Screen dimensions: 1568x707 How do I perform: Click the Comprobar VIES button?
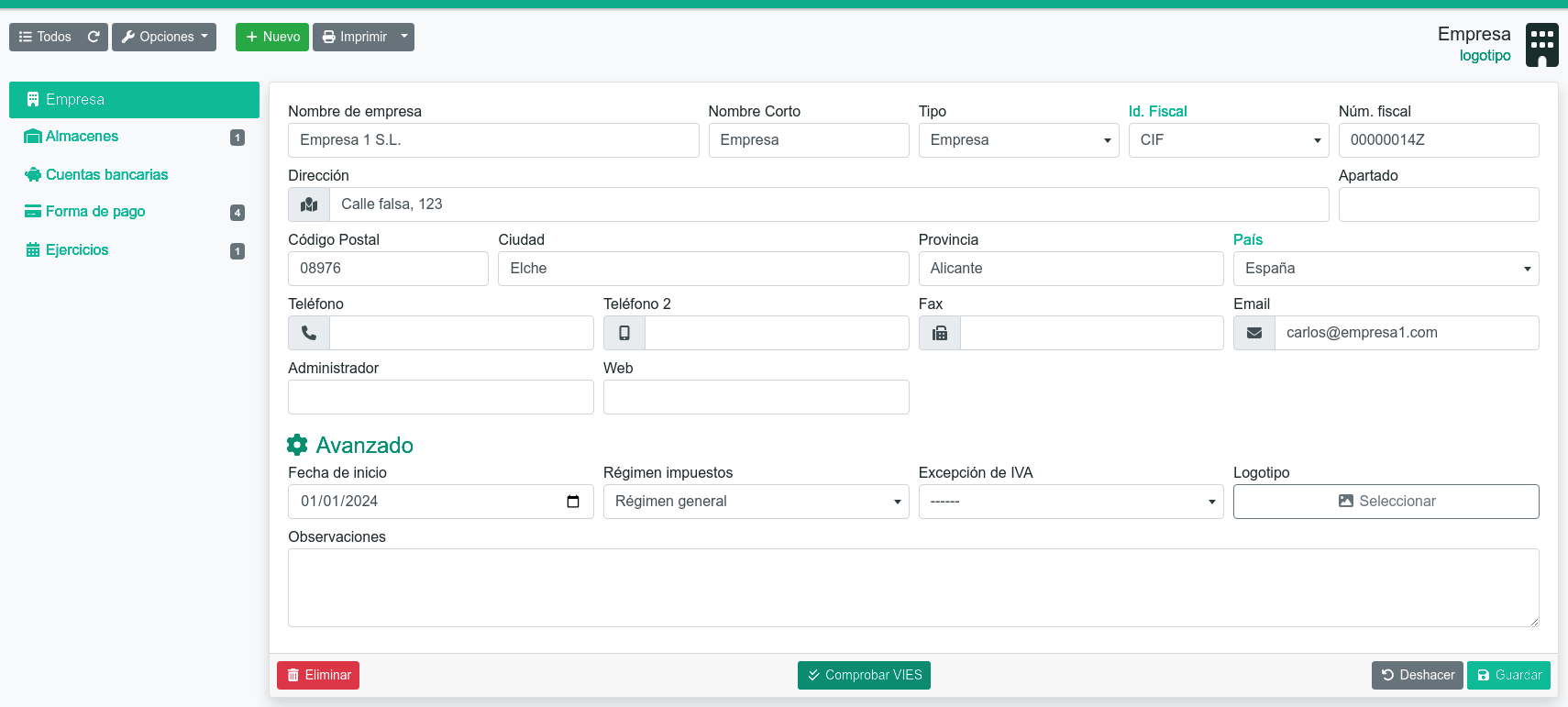[x=864, y=675]
